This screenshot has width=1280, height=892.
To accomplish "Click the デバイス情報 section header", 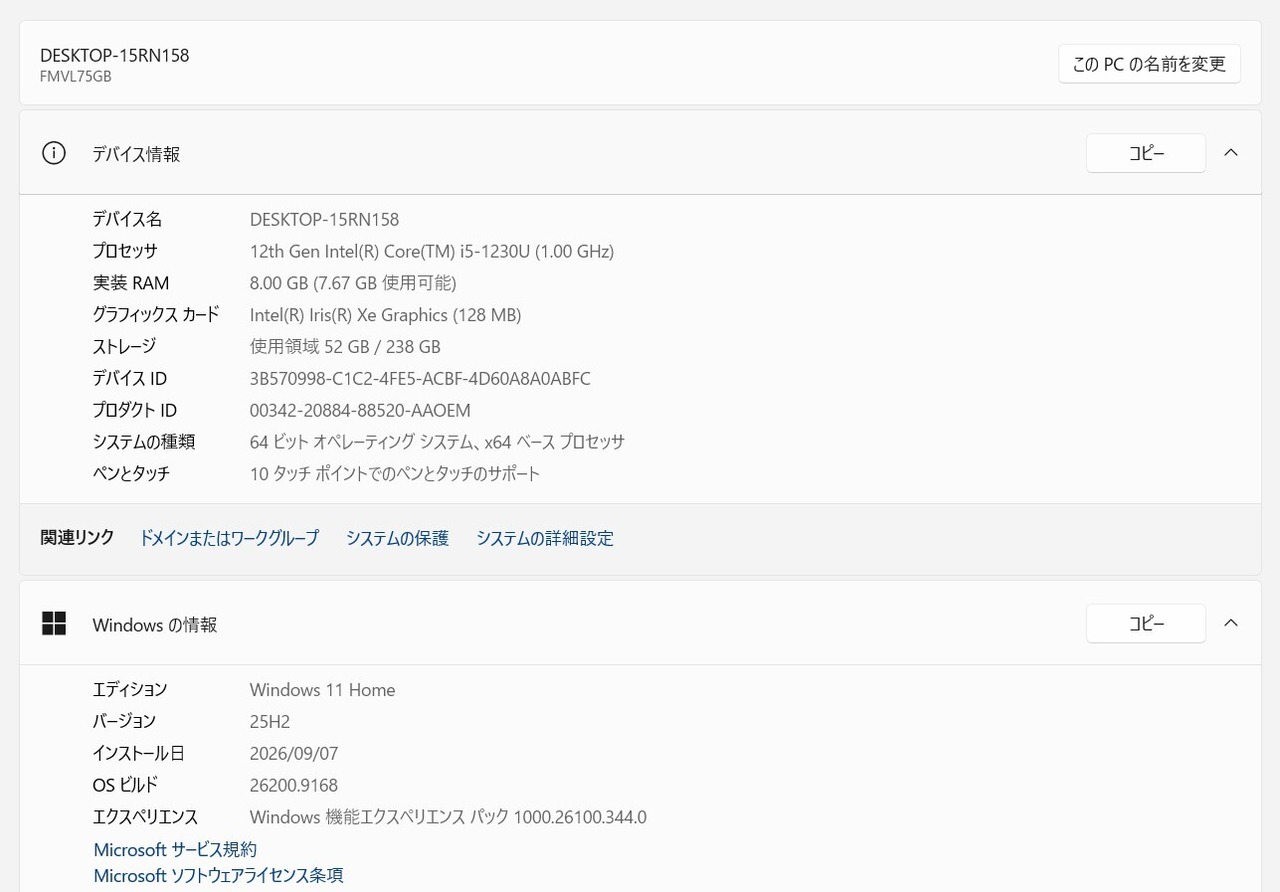I will pos(640,153).
